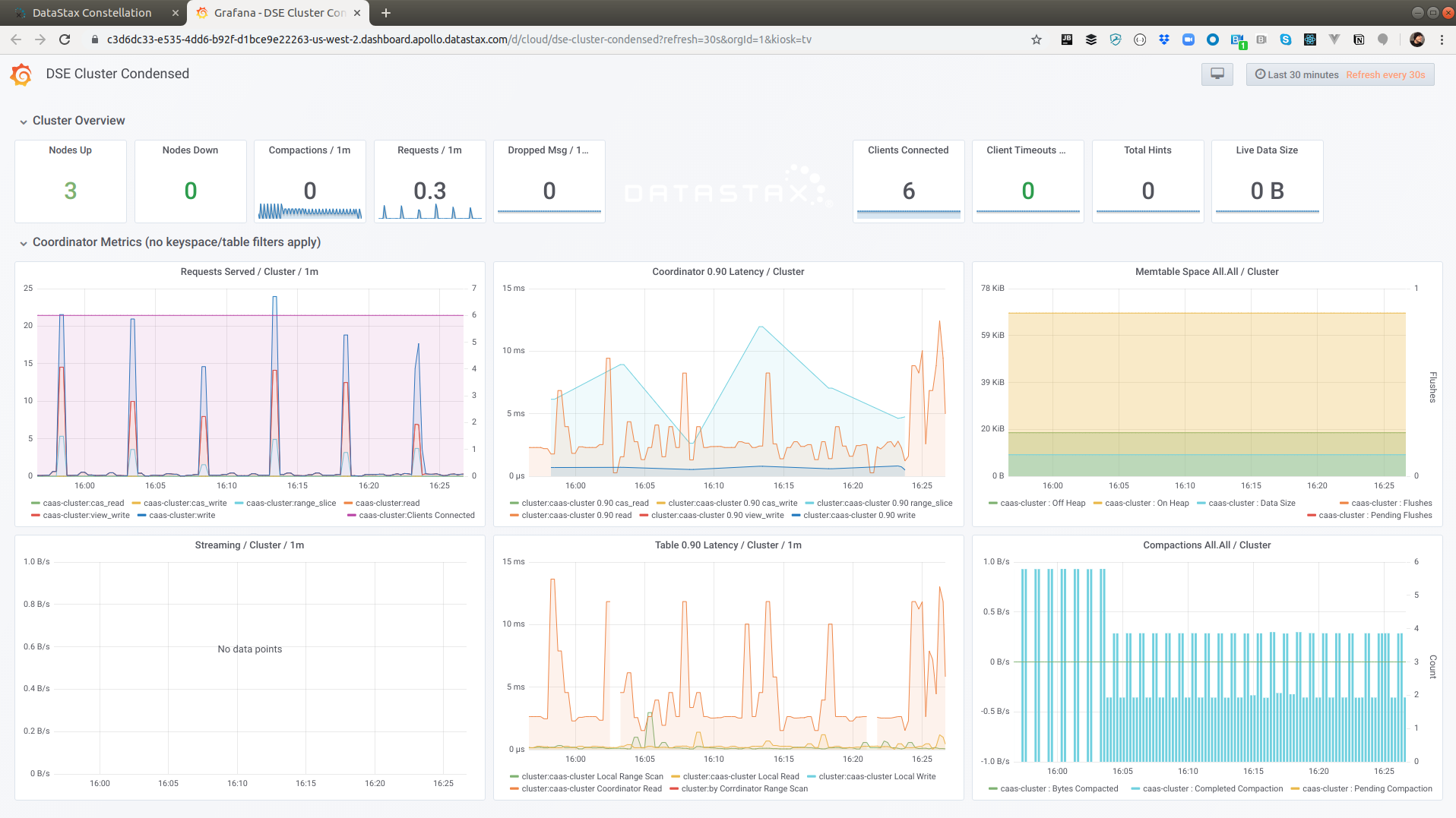Go back in browser history
The height and width of the screenshot is (818, 1456).
(x=16, y=39)
